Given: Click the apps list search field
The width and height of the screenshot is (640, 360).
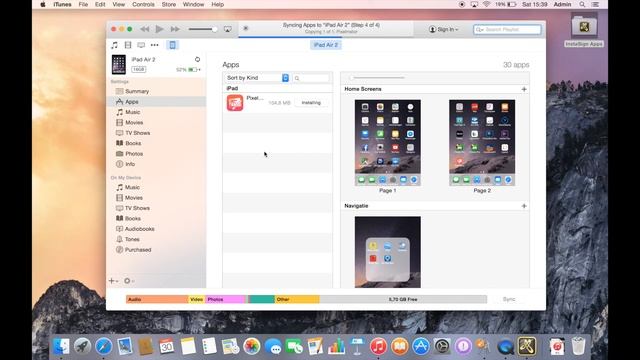Looking at the screenshot, I should pos(311,78).
